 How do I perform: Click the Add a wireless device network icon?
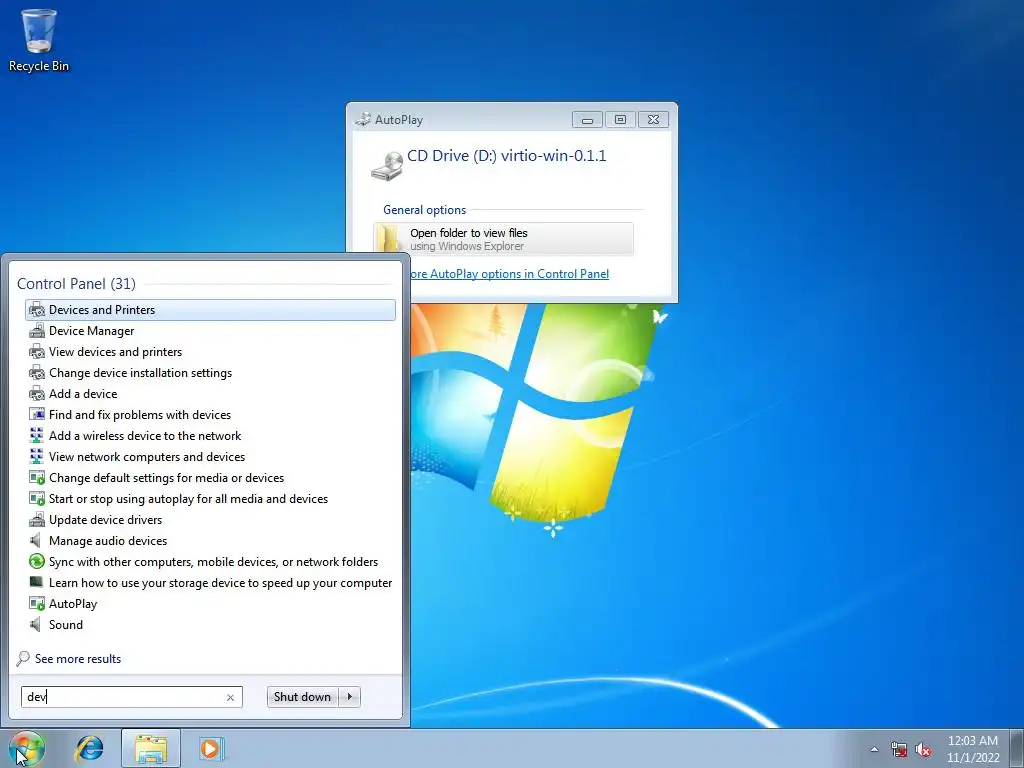[x=37, y=435]
